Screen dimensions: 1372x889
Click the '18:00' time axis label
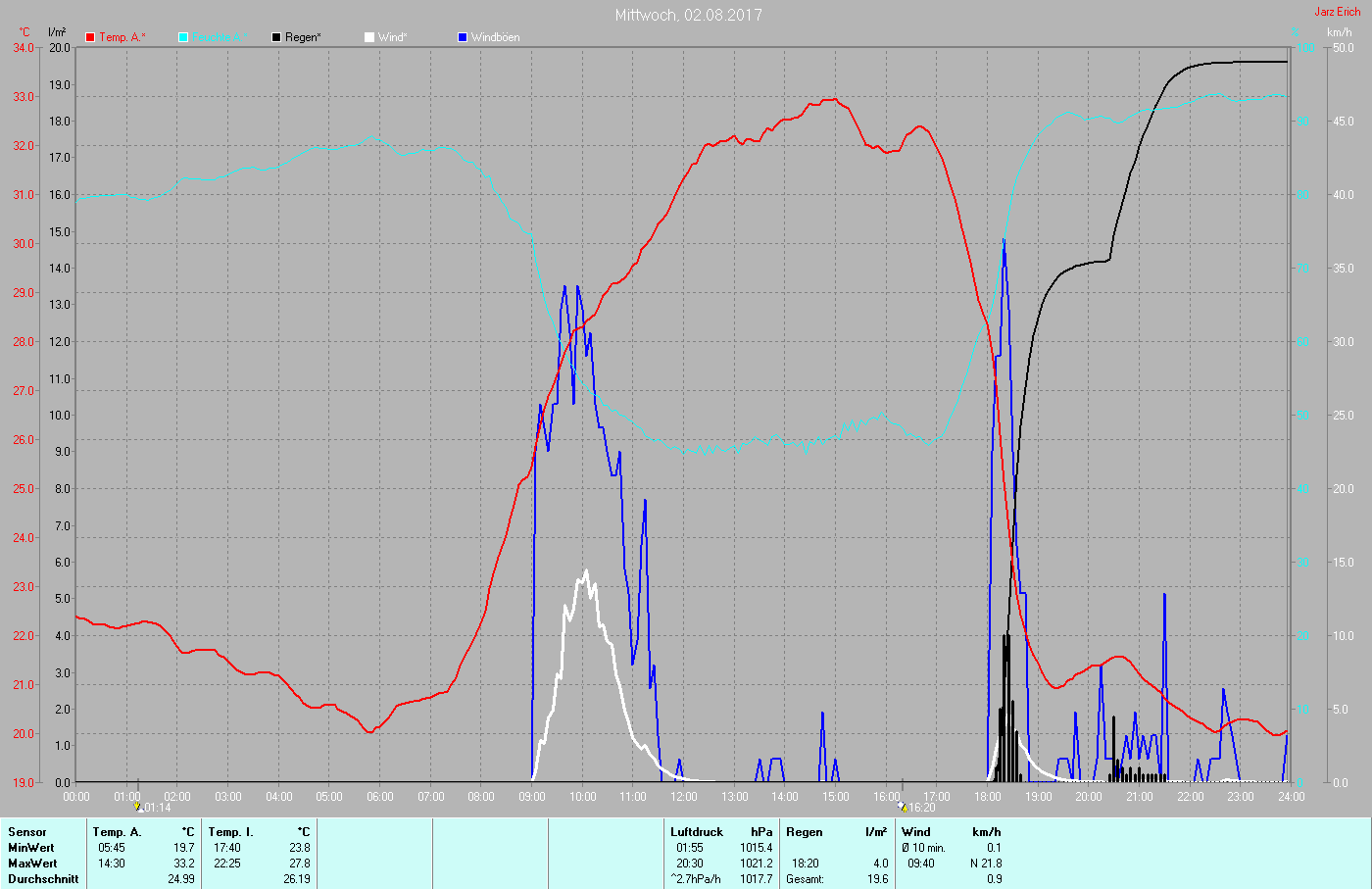988,797
